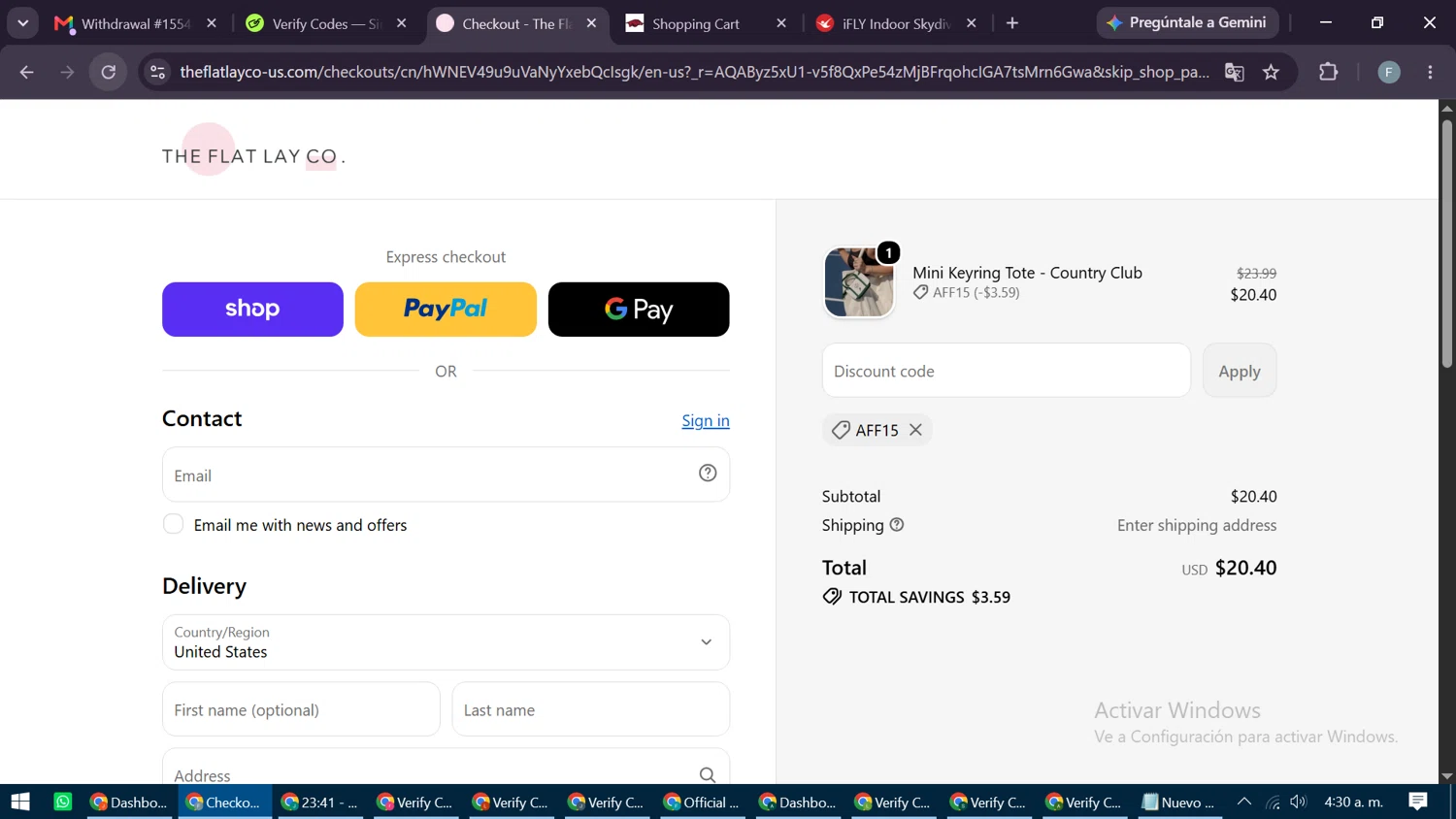The height and width of the screenshot is (819, 1456).
Task: Click the $20.40 total amount
Action: [1246, 568]
